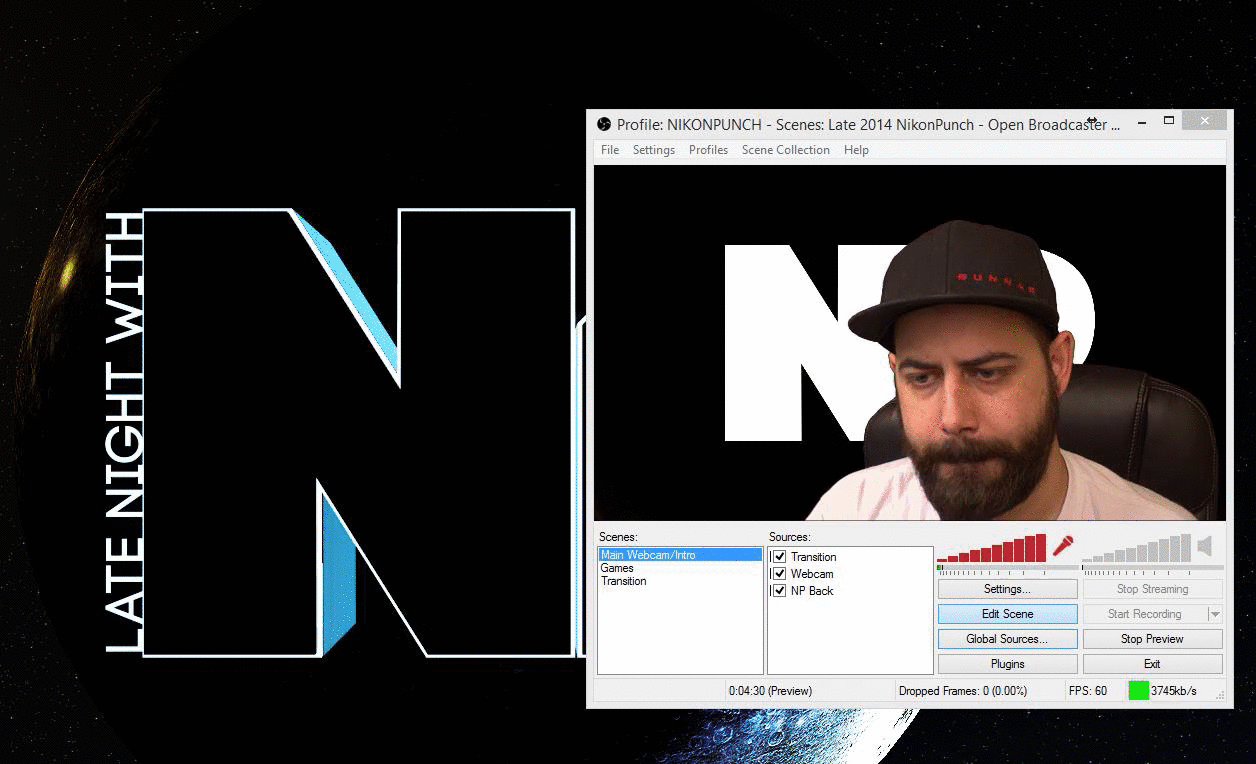Screen dimensions: 1256x764
Task: Mute desktop audio via gray speaker icon
Action: tap(1205, 546)
